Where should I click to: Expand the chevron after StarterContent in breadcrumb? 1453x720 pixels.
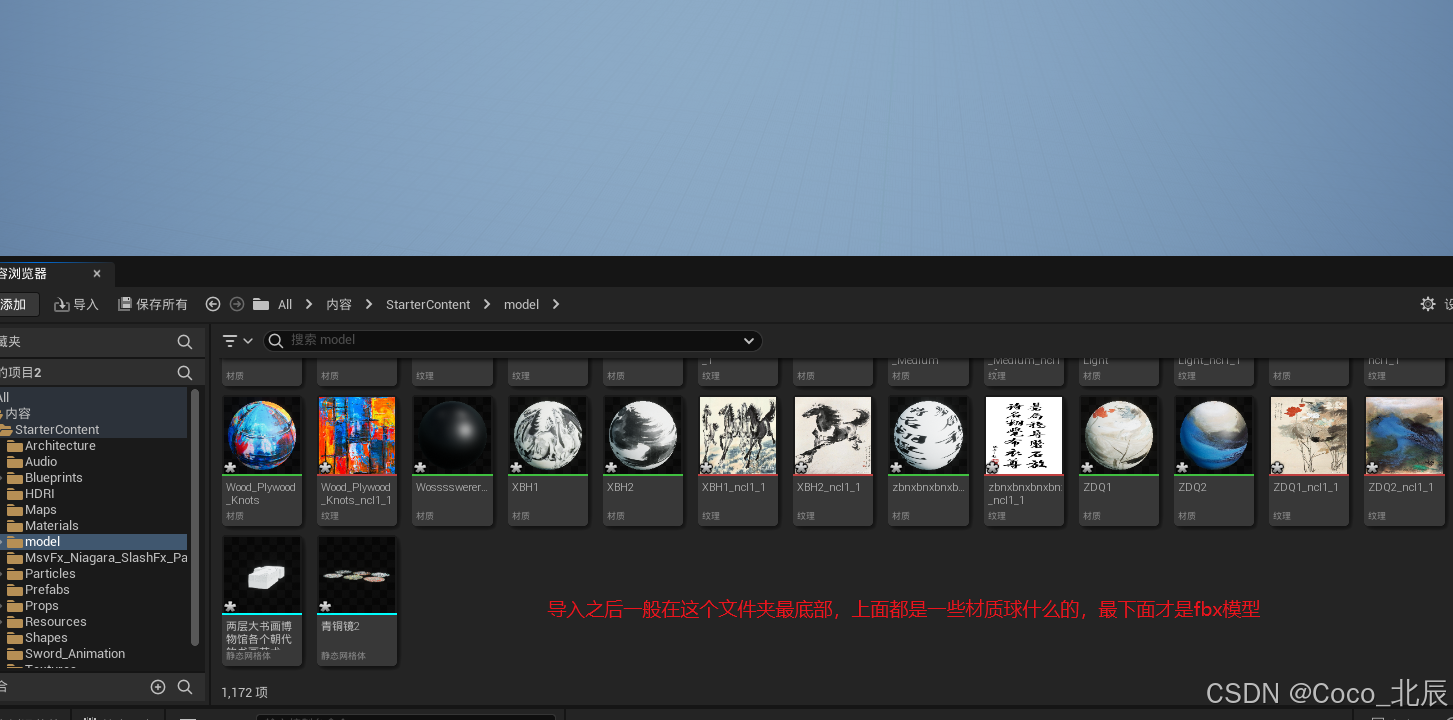[487, 304]
